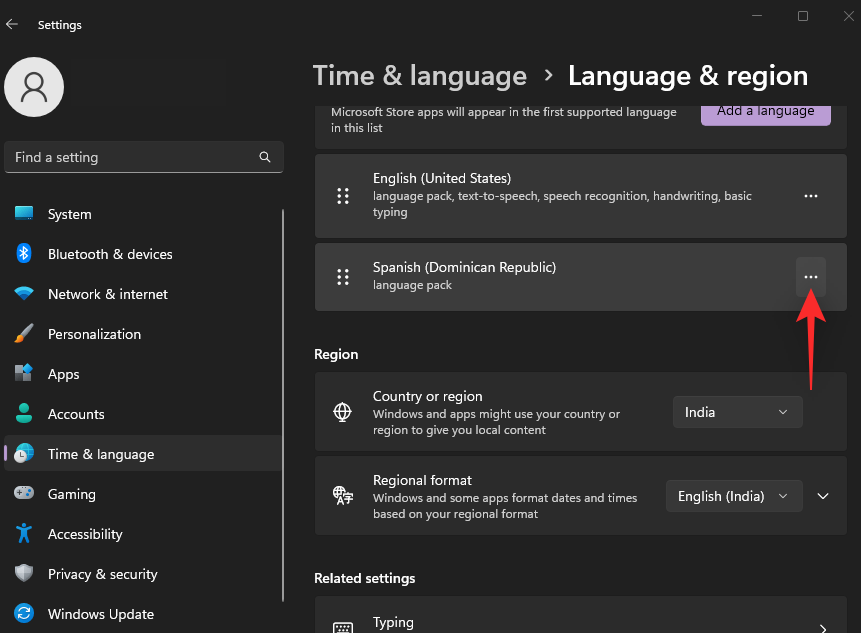This screenshot has width=861, height=633.
Task: Click the Bluetooth & devices icon
Action: tap(24, 254)
